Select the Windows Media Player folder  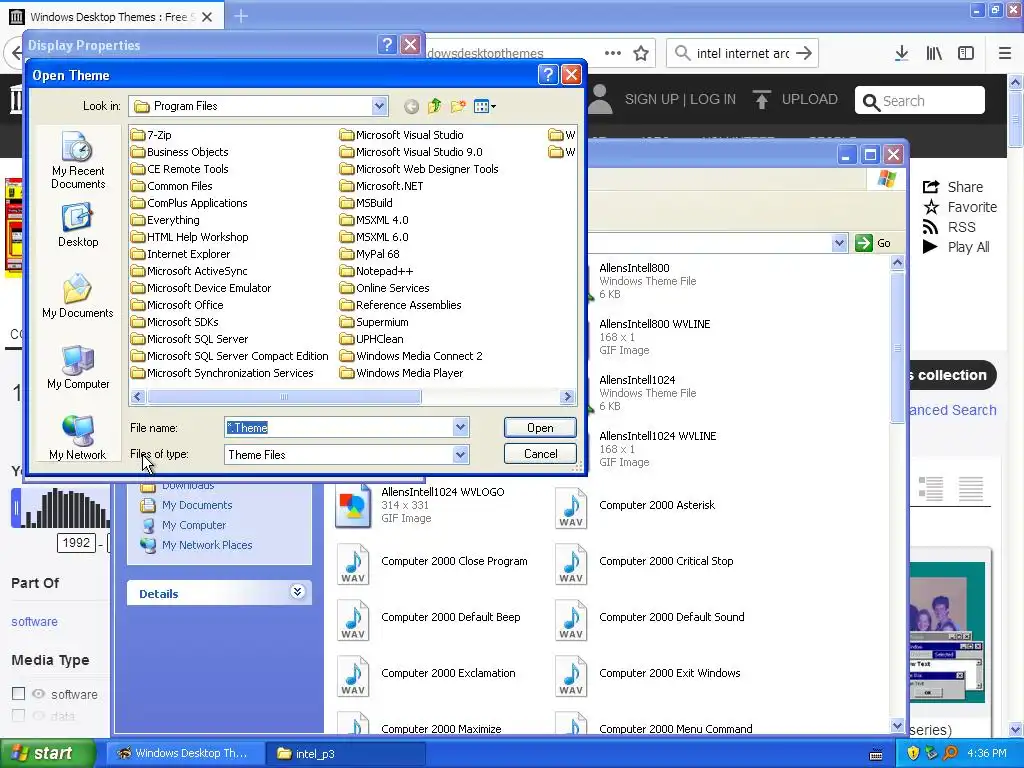(402, 373)
